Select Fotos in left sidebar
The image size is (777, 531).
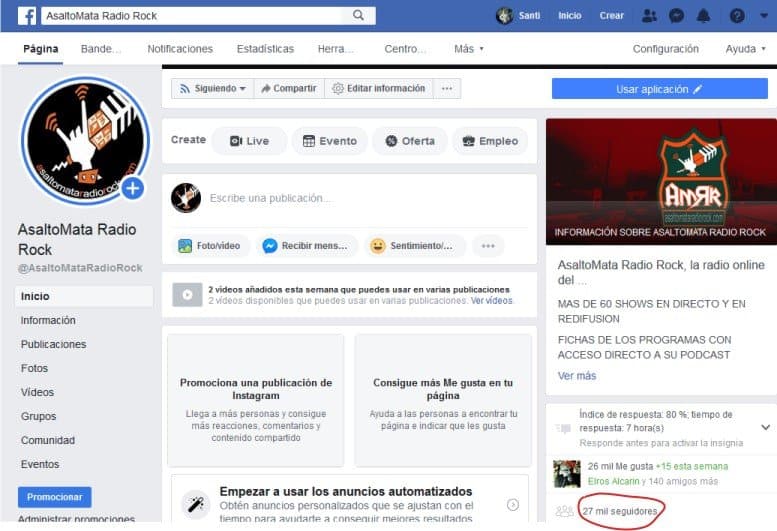pos(34,368)
